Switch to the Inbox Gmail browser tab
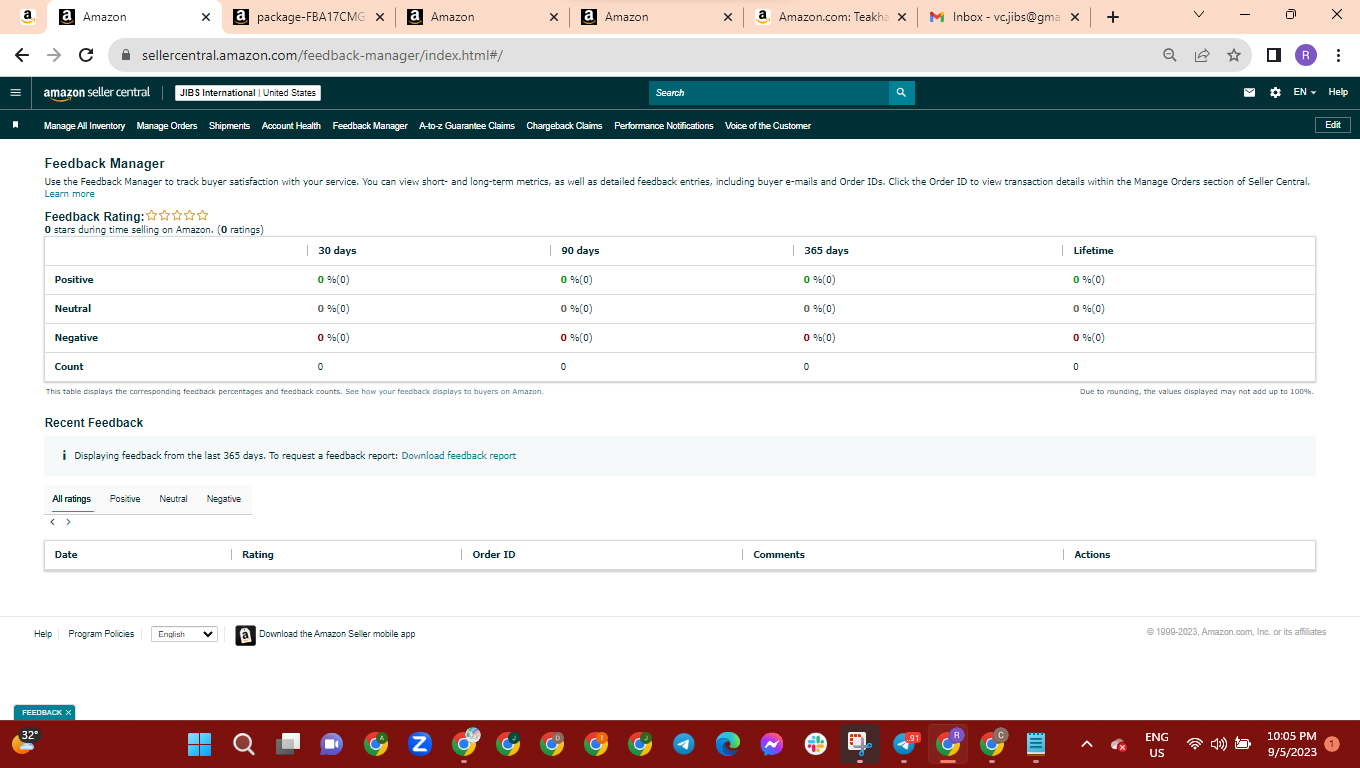 pos(1005,17)
